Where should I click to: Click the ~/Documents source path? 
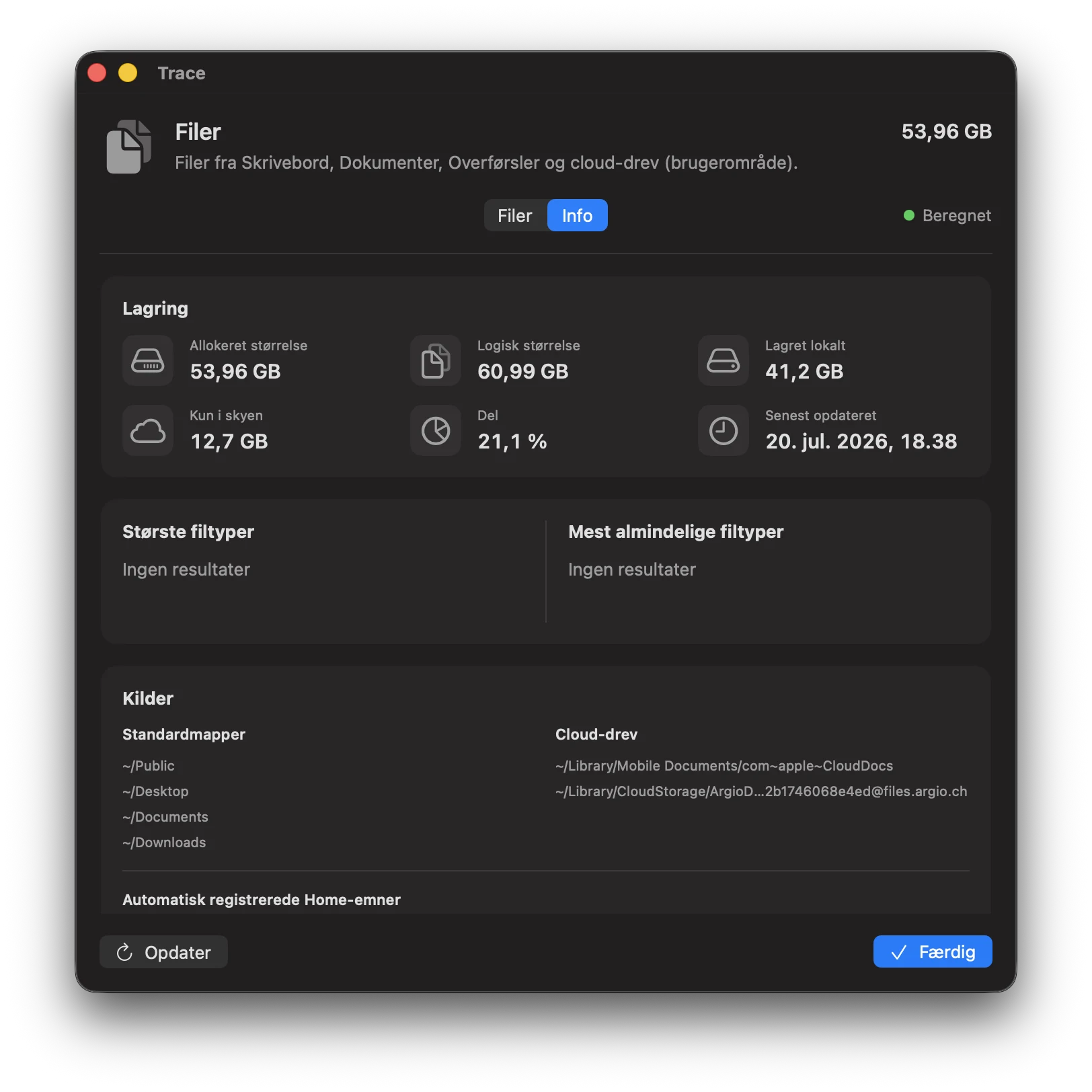coord(165,817)
